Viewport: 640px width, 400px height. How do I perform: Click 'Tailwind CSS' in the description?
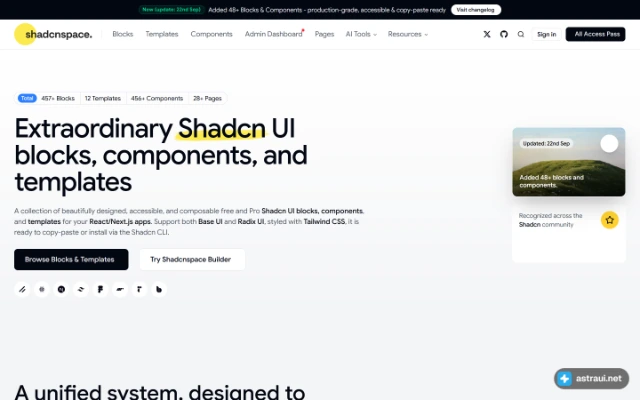coord(324,222)
